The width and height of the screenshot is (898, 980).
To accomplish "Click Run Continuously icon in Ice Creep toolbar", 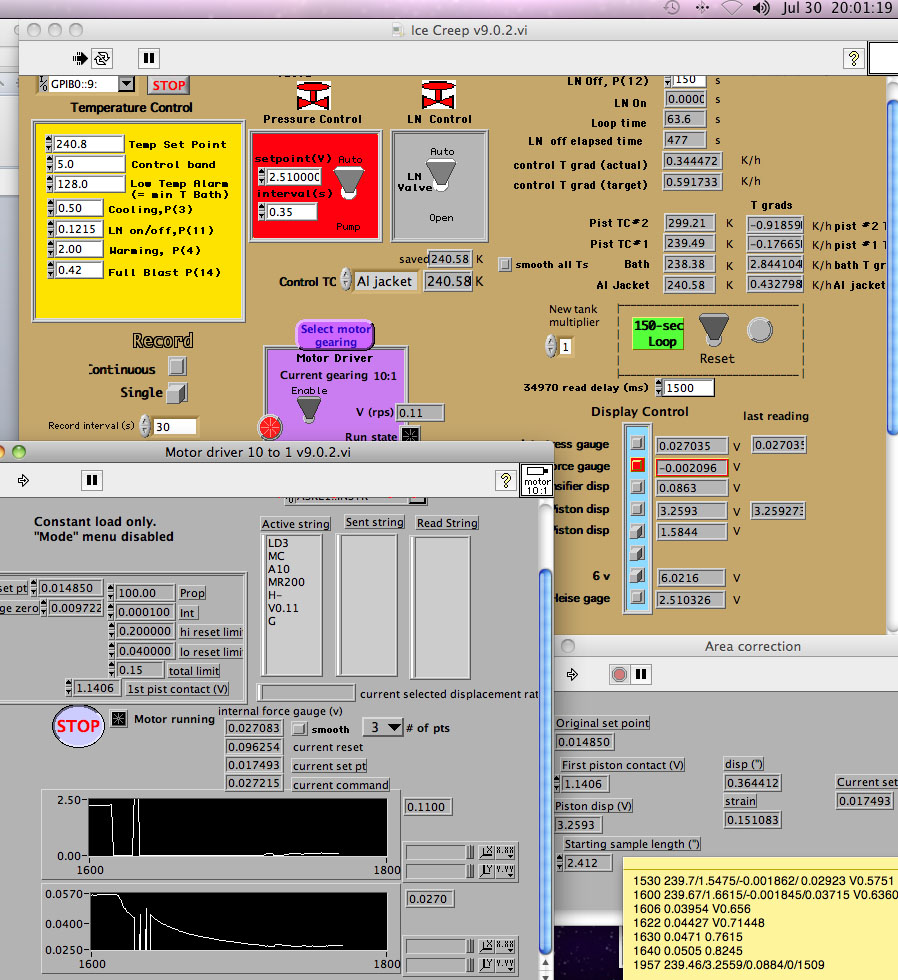I will (x=102, y=58).
